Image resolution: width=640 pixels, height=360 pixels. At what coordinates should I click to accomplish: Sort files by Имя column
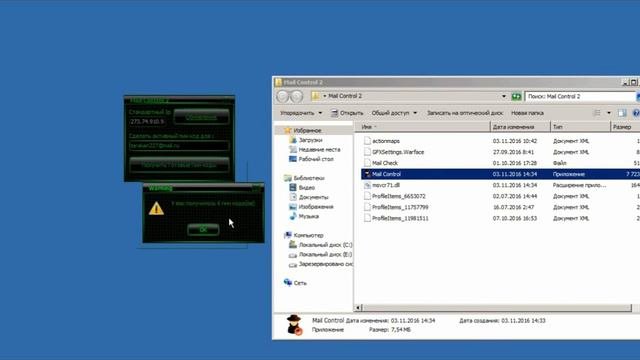[422, 127]
